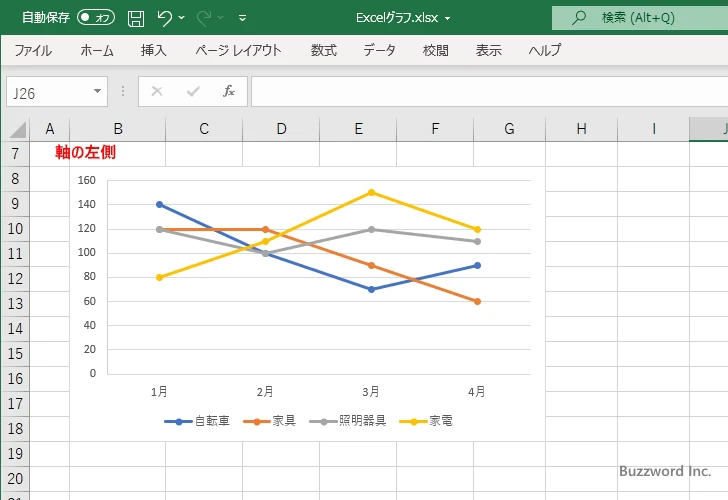
Task: Click the 3月 category axis label
Action: click(x=371, y=392)
